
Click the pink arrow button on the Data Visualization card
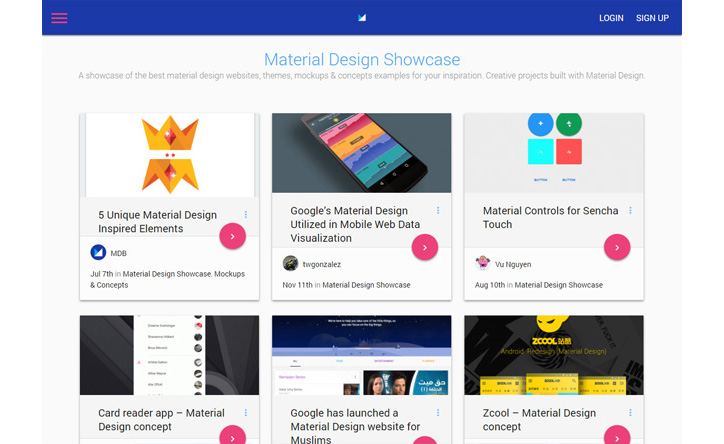pos(425,247)
